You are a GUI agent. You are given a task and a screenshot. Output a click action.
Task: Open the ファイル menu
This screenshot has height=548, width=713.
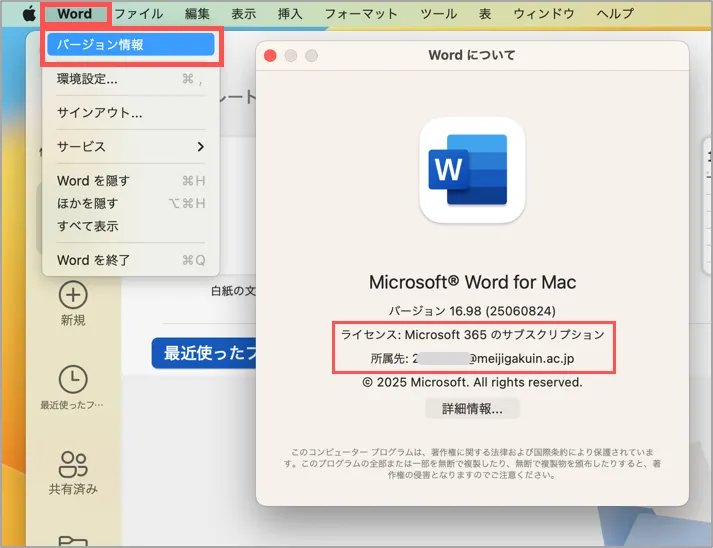coord(139,14)
